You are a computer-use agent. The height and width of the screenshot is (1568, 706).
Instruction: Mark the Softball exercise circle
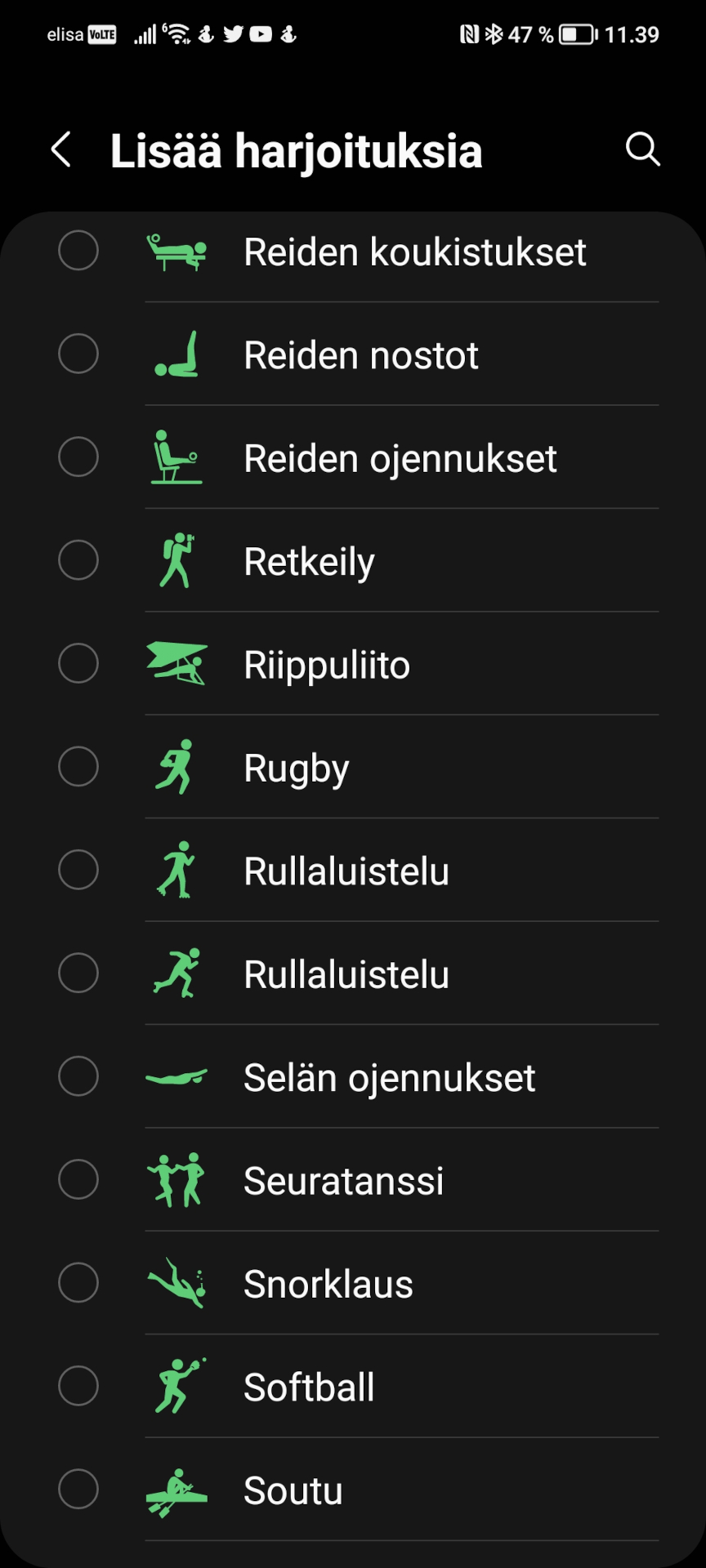click(x=78, y=1386)
